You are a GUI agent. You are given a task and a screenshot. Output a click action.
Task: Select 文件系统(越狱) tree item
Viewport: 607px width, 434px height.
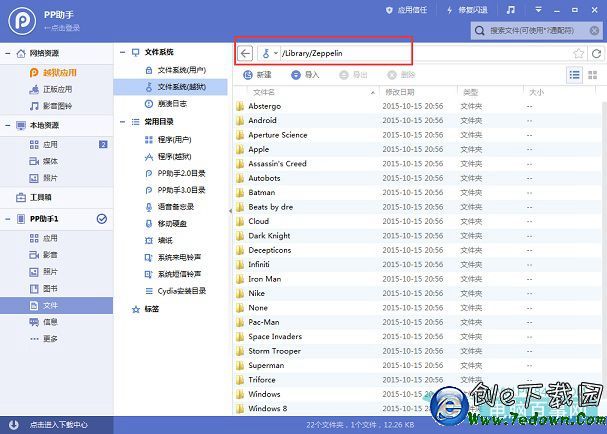[x=170, y=87]
